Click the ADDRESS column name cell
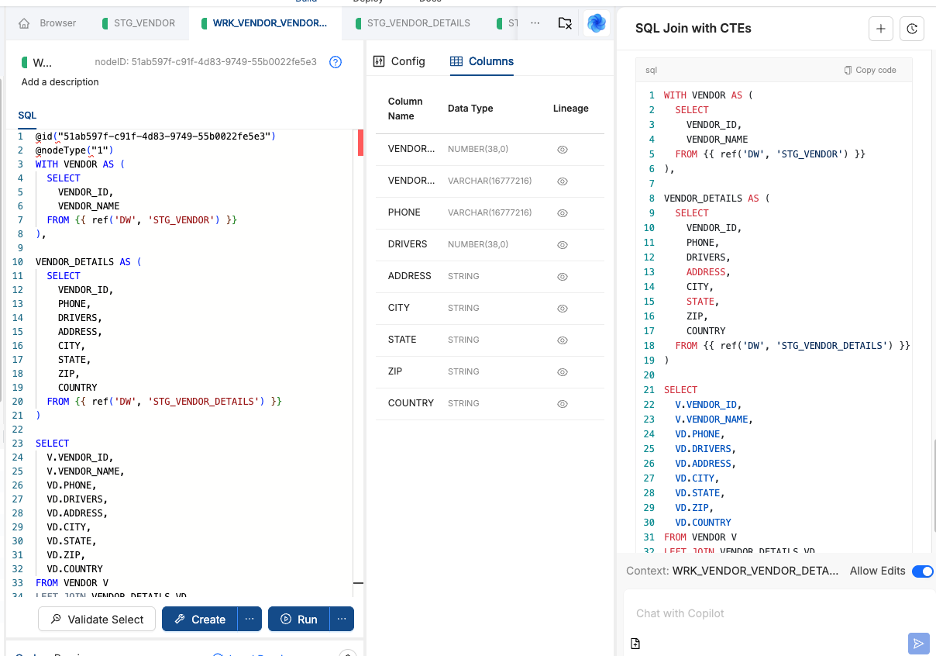The height and width of the screenshot is (656, 936). (x=410, y=276)
